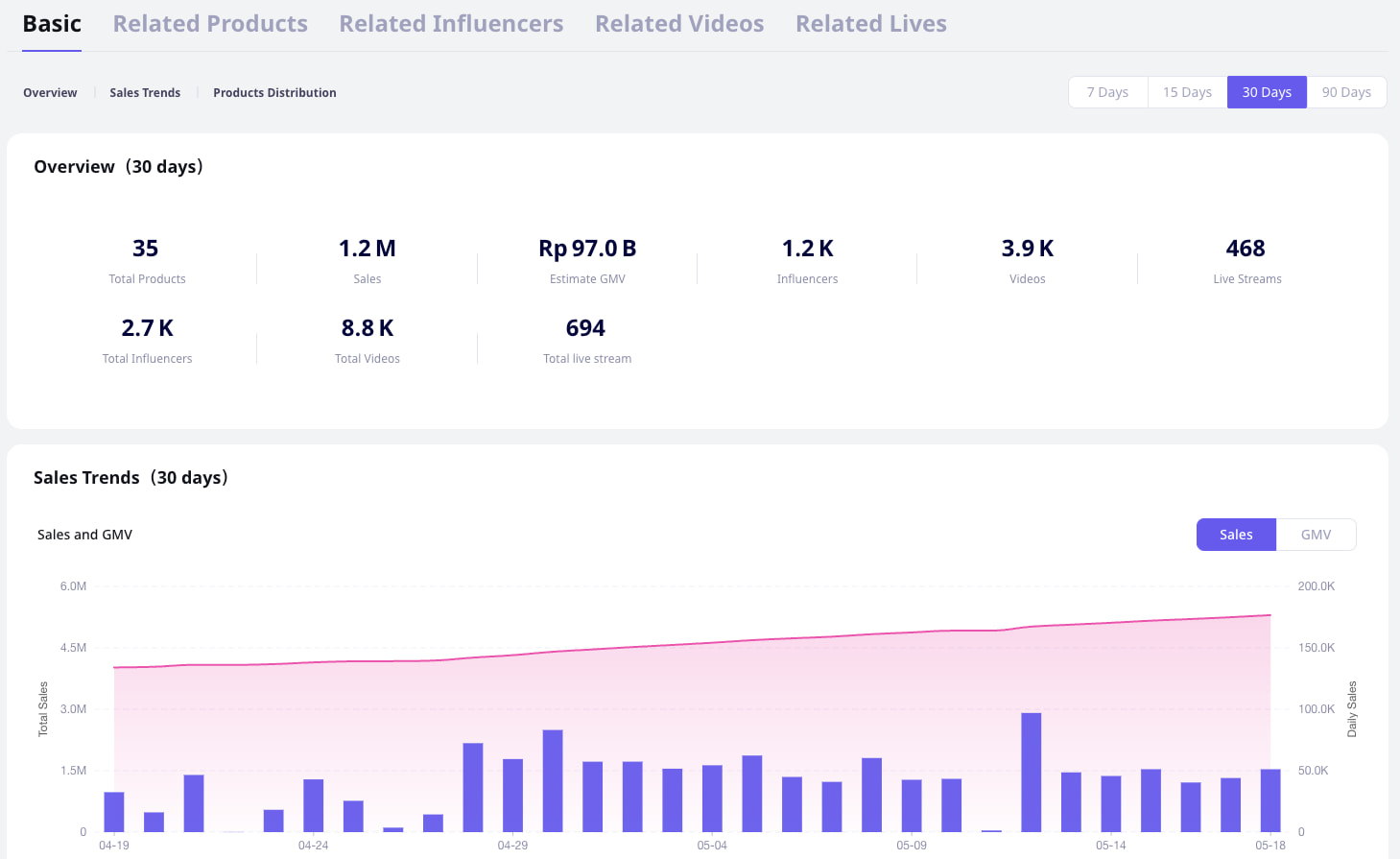Click the bar above the 05-18 date
1400x859 pixels.
click(1270, 800)
